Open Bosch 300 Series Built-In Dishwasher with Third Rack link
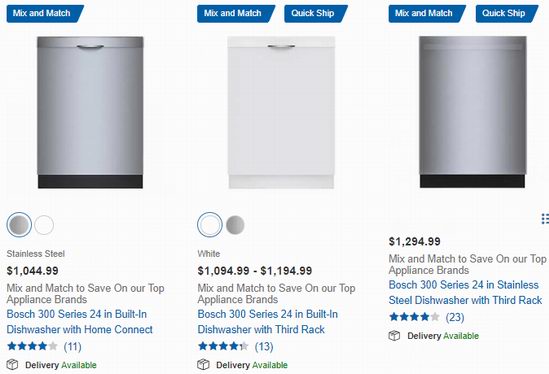 coord(267,321)
